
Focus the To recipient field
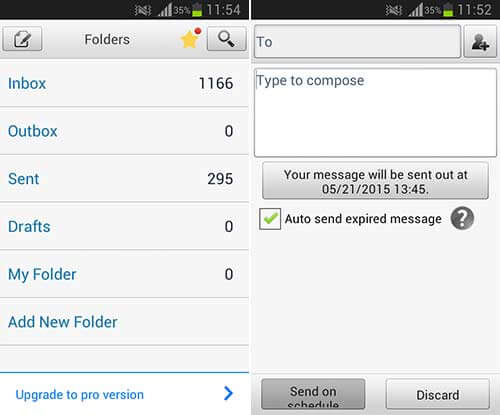pyautogui.click(x=357, y=42)
